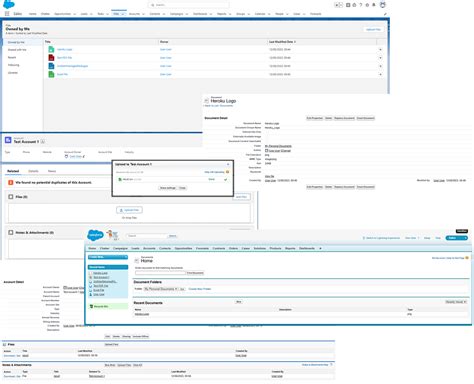
Task: Click the red PDF file icon in list
Action: 51,58
